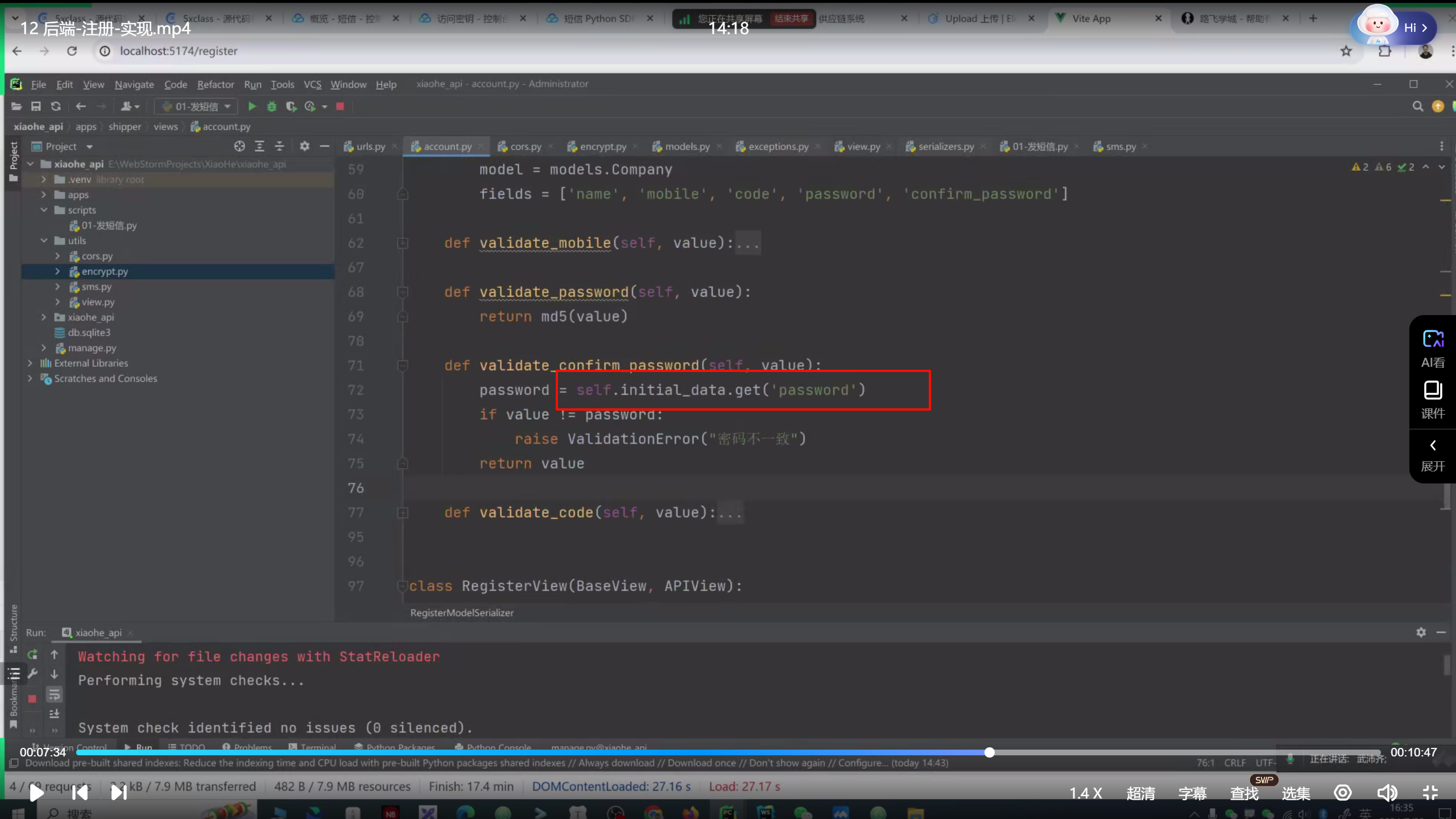Reload the browser page

[72, 51]
